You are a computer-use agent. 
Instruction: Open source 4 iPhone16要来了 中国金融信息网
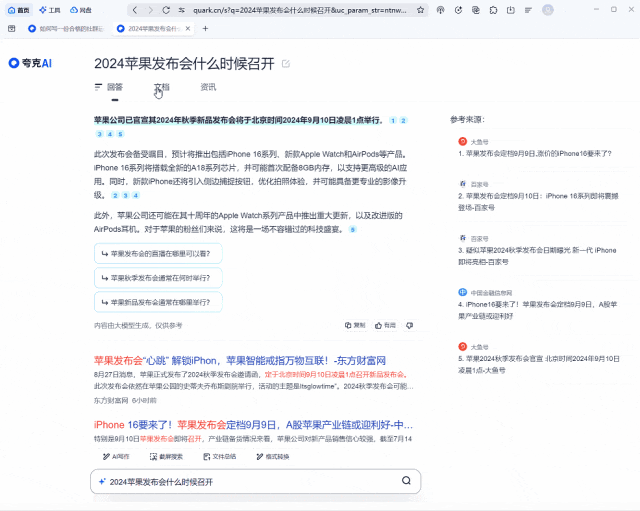(538, 310)
